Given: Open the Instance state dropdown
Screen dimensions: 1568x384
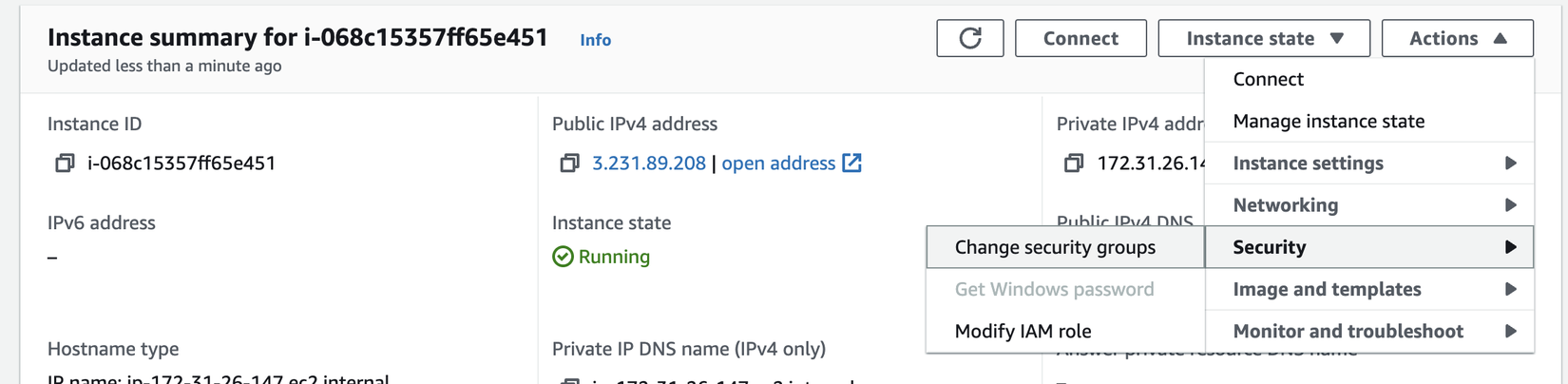Looking at the screenshot, I should (x=1263, y=38).
